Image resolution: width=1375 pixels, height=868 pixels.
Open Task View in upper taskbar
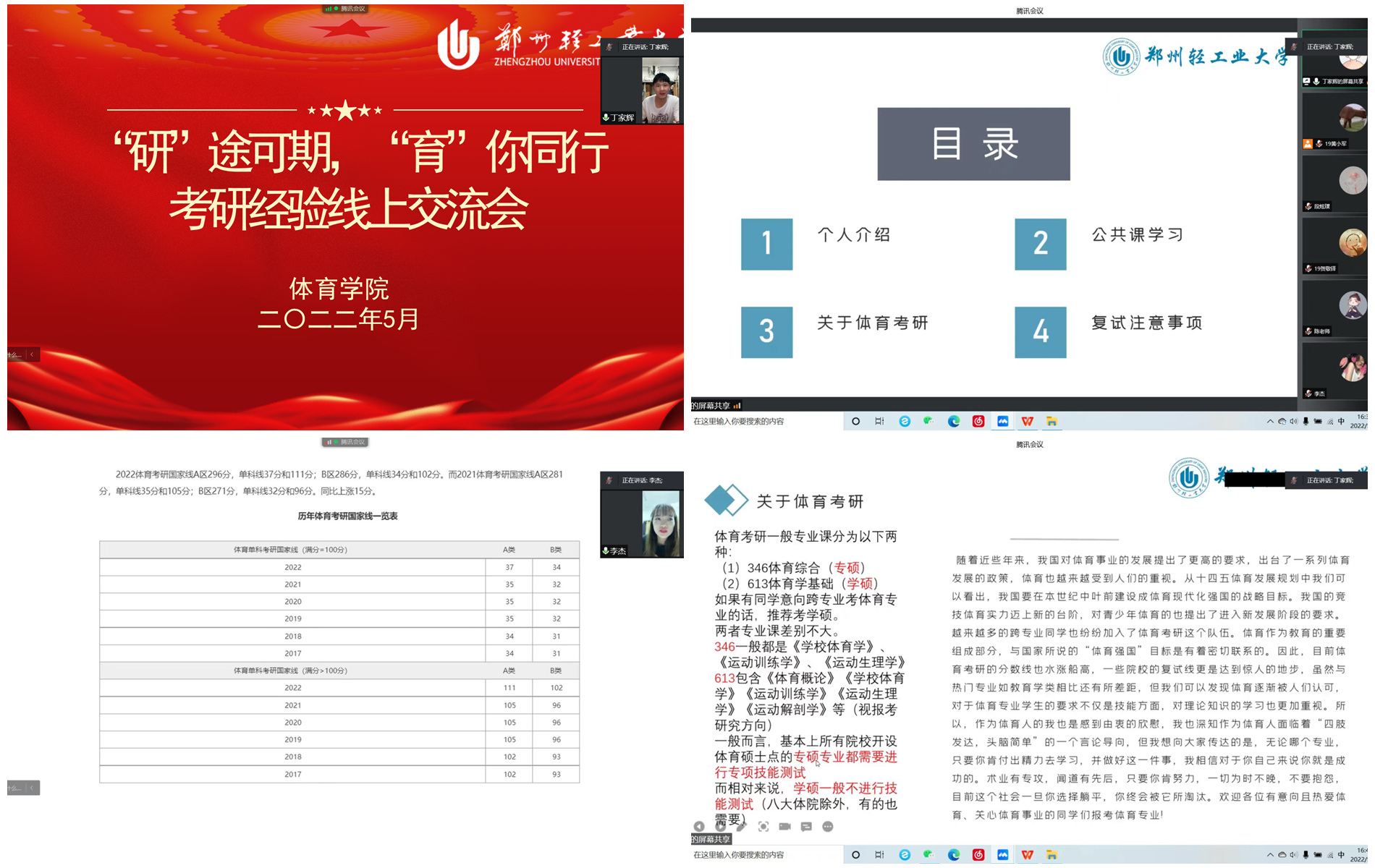pos(879,422)
